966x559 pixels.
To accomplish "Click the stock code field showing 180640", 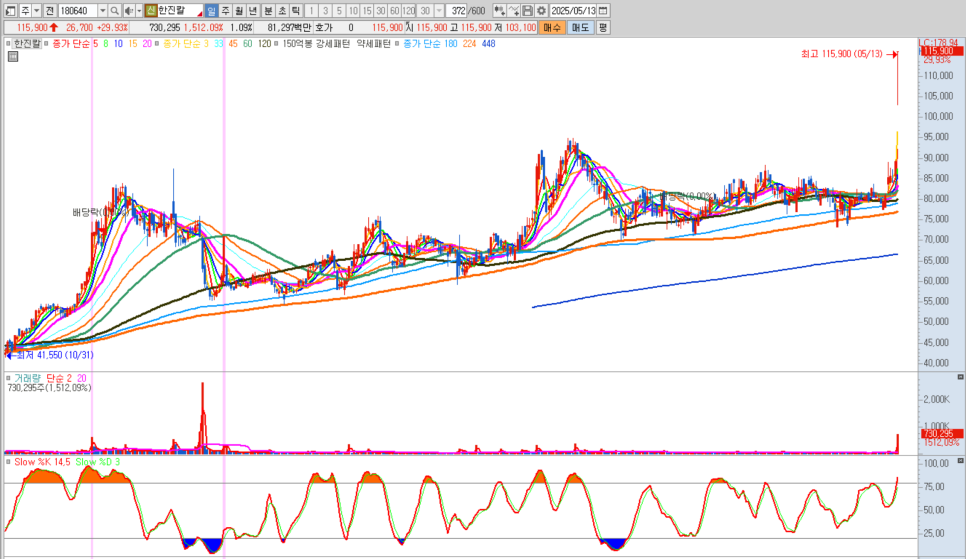I will [x=78, y=10].
